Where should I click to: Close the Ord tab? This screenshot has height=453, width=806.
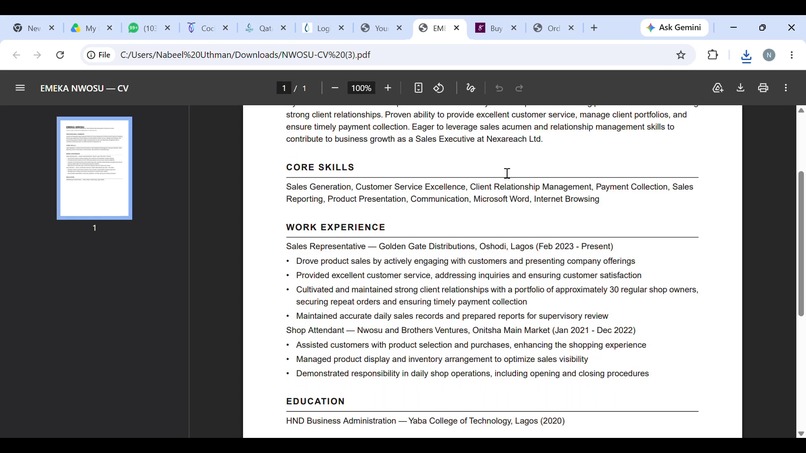(571, 28)
